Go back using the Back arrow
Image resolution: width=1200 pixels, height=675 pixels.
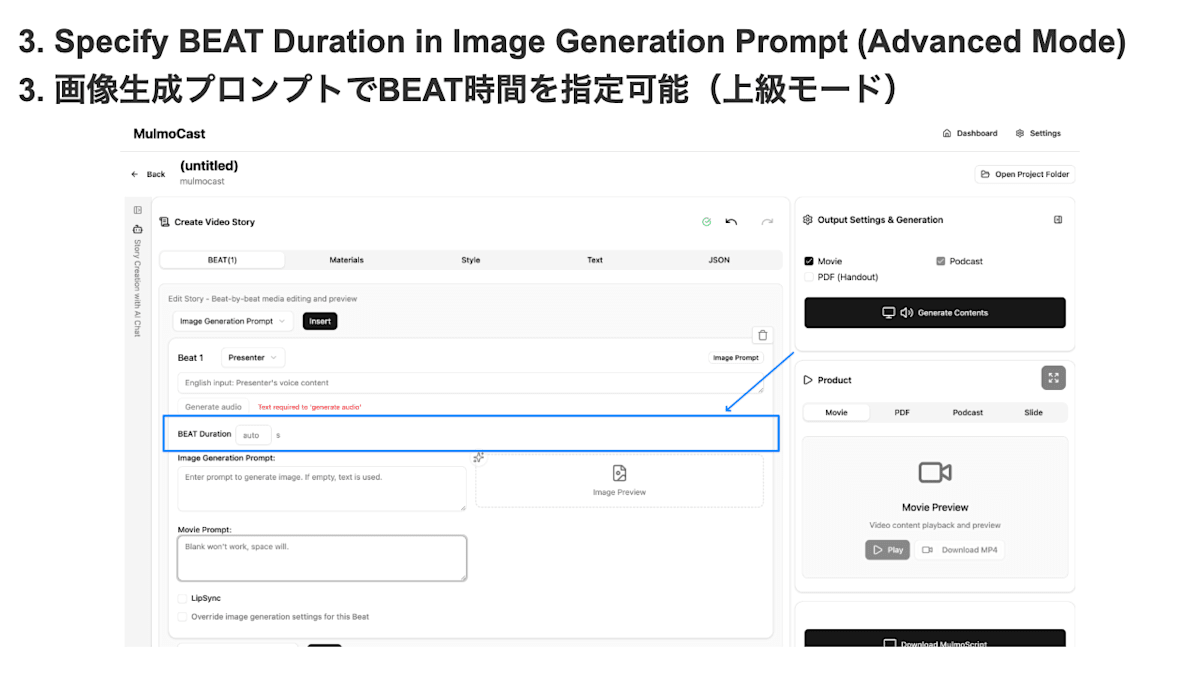click(148, 174)
